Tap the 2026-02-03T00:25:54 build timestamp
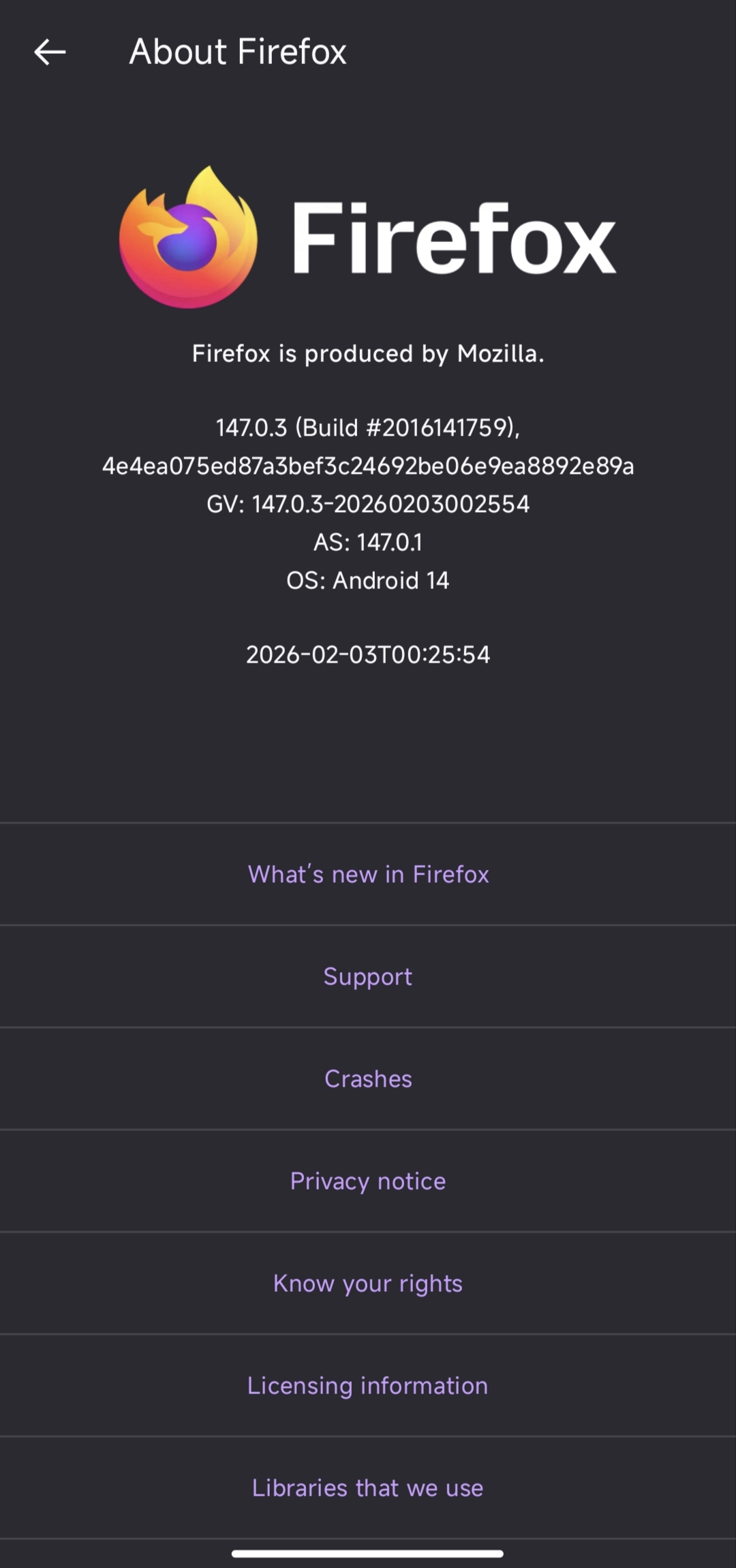736x1568 pixels. (x=368, y=654)
